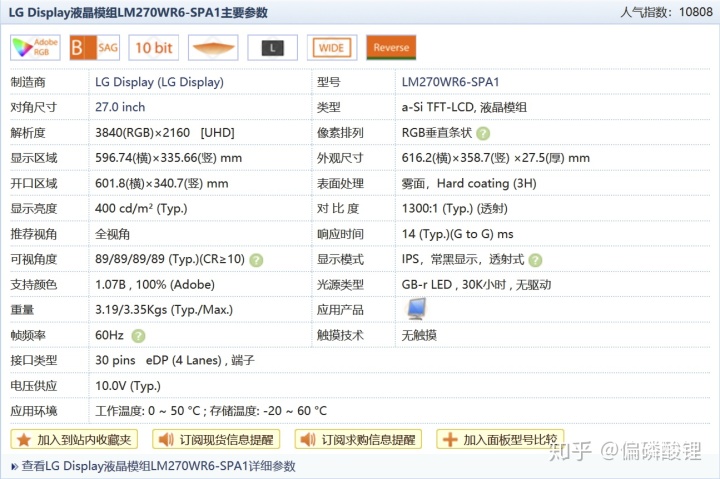720x479 pixels.
Task: Click speaker icon on 订阅现货信息提醒
Action: (166, 440)
